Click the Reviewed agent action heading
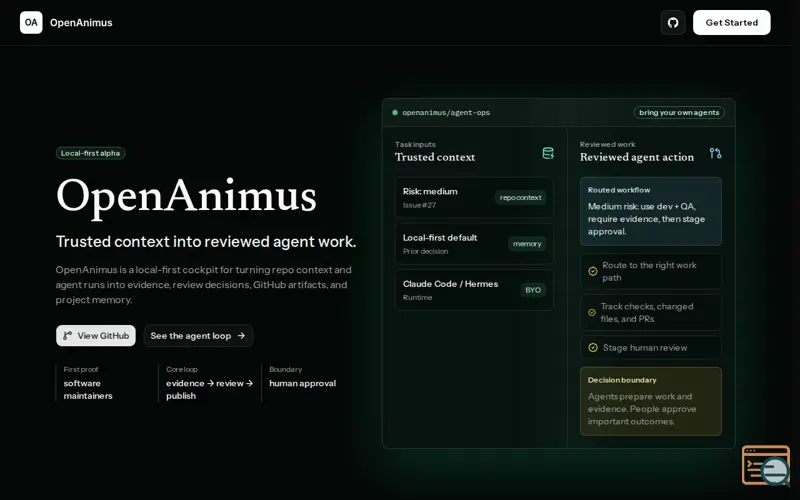 pos(637,157)
